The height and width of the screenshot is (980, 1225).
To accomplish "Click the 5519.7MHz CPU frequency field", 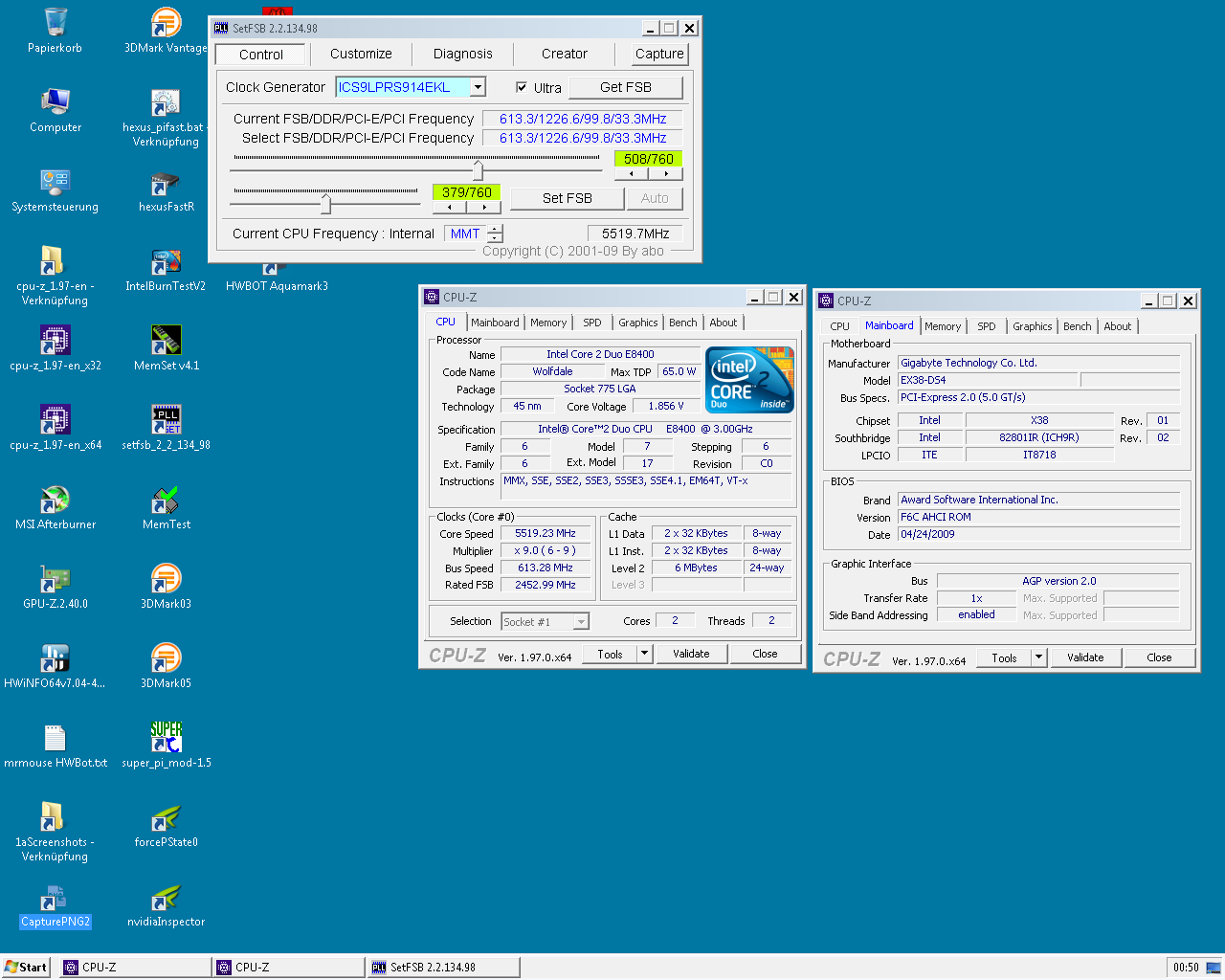I will click(x=635, y=234).
